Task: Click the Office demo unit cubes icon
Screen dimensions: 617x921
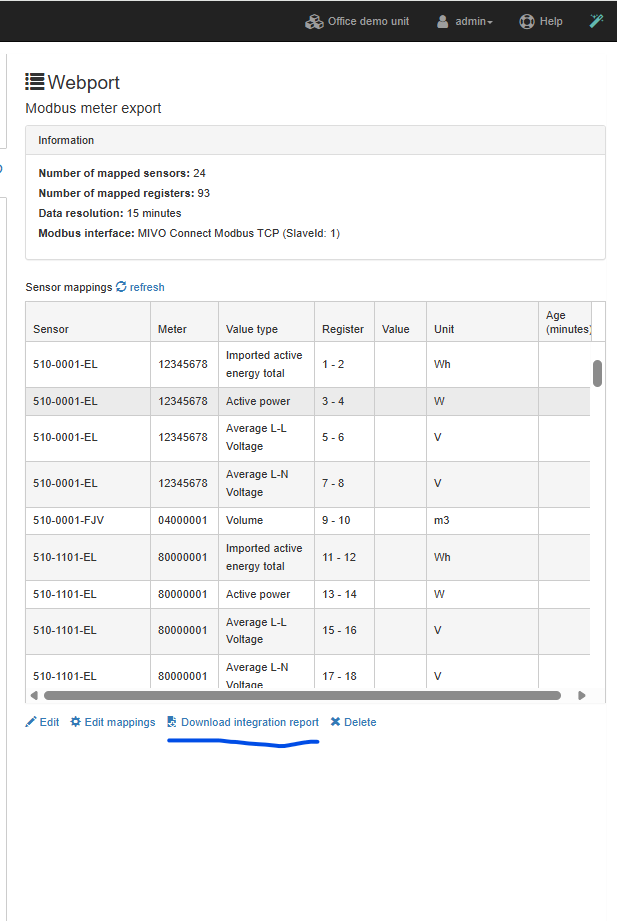Action: [x=314, y=22]
